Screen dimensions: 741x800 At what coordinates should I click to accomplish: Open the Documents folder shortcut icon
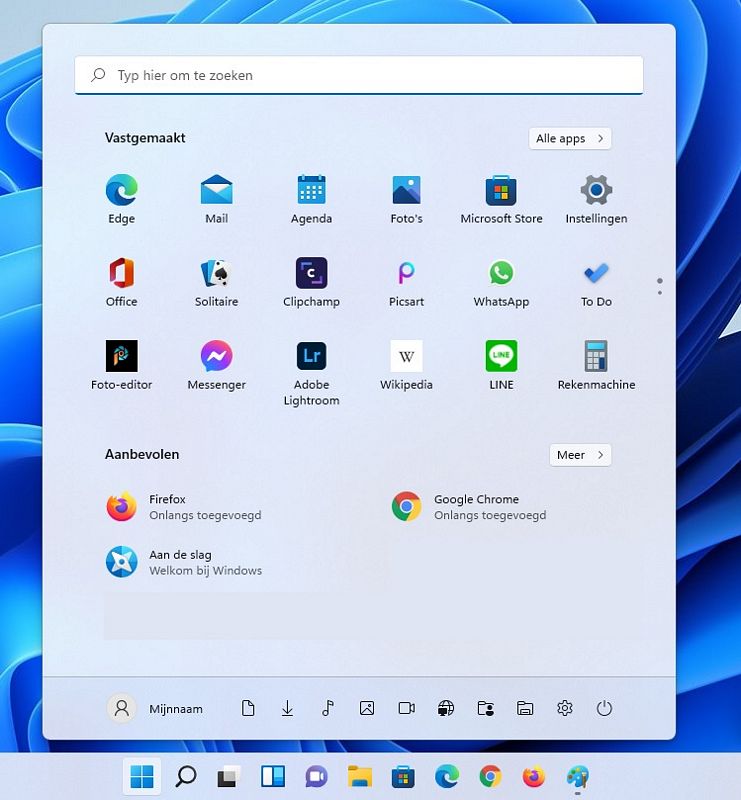(x=248, y=708)
